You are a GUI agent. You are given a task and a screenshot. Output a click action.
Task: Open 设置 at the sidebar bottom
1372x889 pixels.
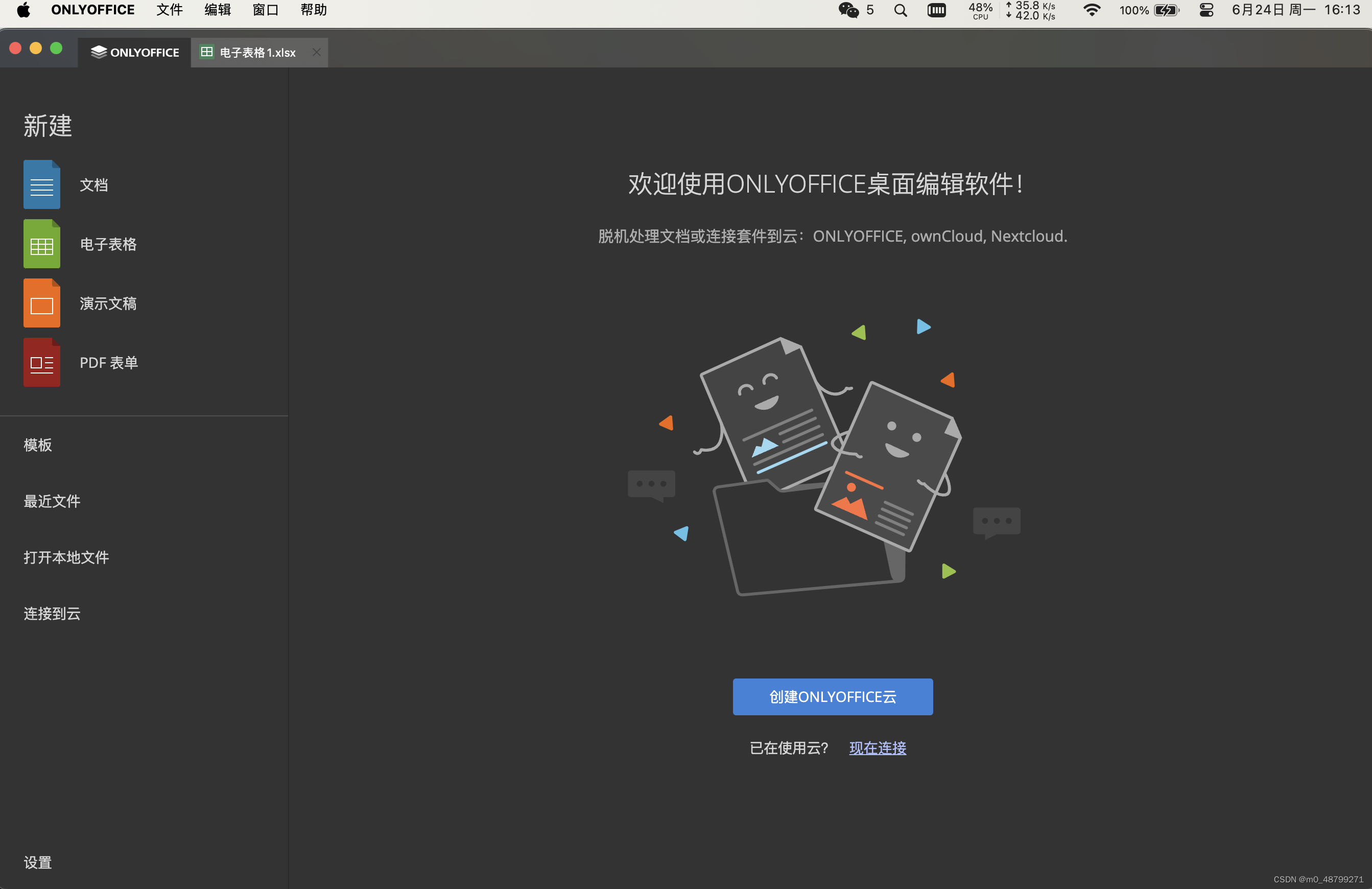[38, 863]
